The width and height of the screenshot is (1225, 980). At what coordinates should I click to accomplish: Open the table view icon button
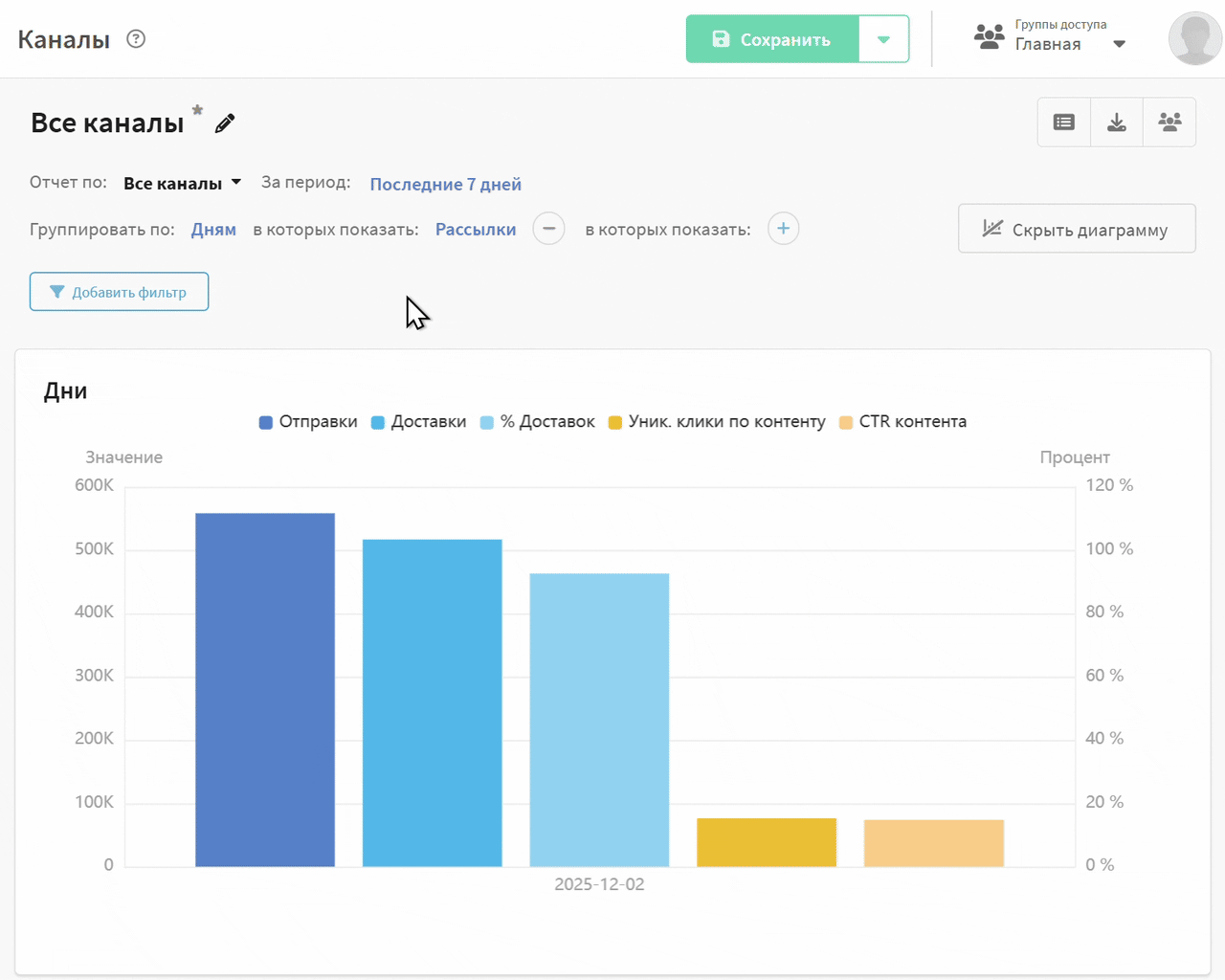(1063, 122)
